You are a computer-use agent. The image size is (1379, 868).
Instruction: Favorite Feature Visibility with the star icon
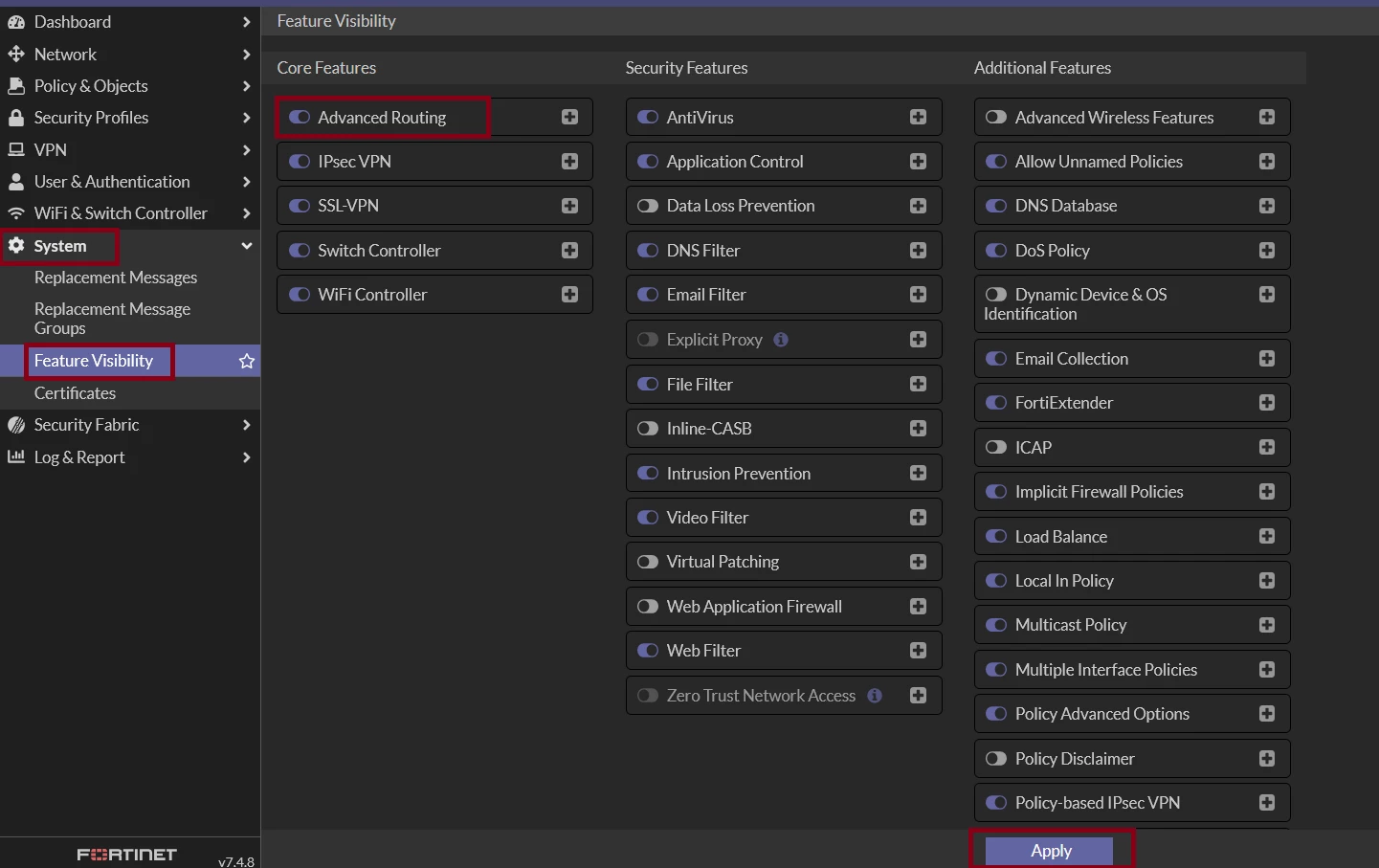pos(247,361)
